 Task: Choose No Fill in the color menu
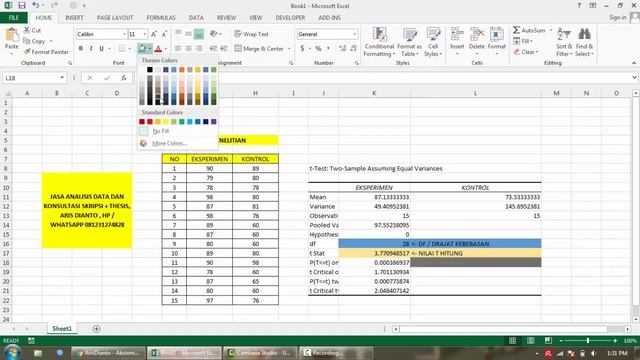177,131
